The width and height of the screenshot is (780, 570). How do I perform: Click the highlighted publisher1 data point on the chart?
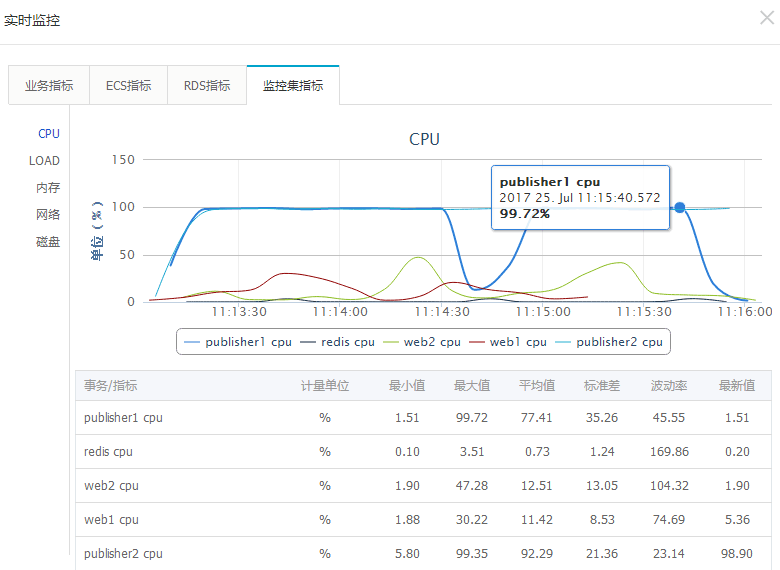pos(680,207)
